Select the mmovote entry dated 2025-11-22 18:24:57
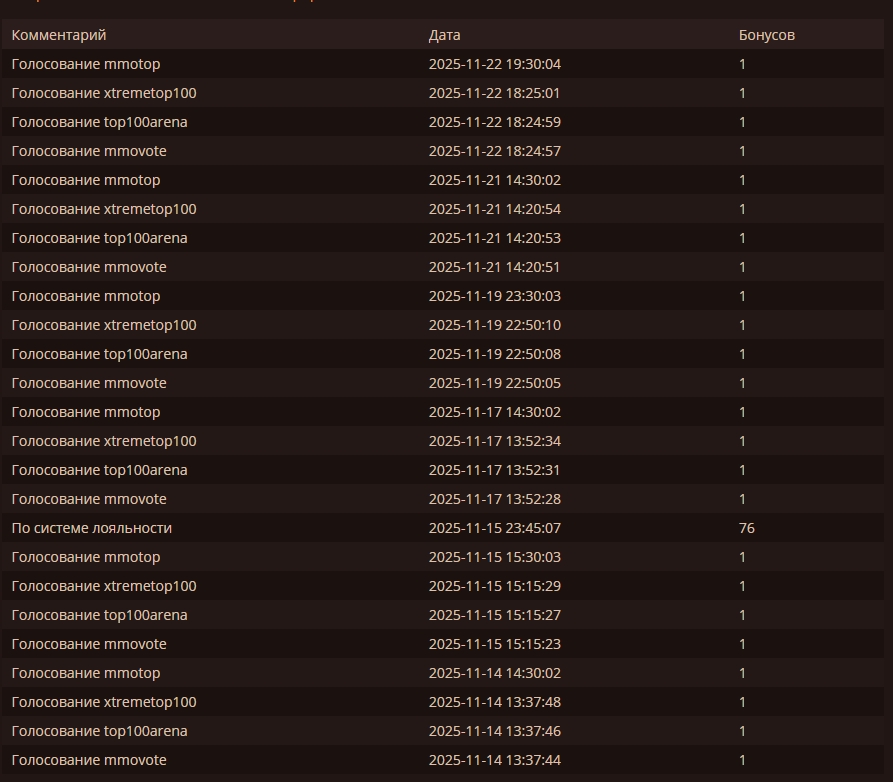Viewport: 893px width, 782px height. pyautogui.click(x=89, y=151)
